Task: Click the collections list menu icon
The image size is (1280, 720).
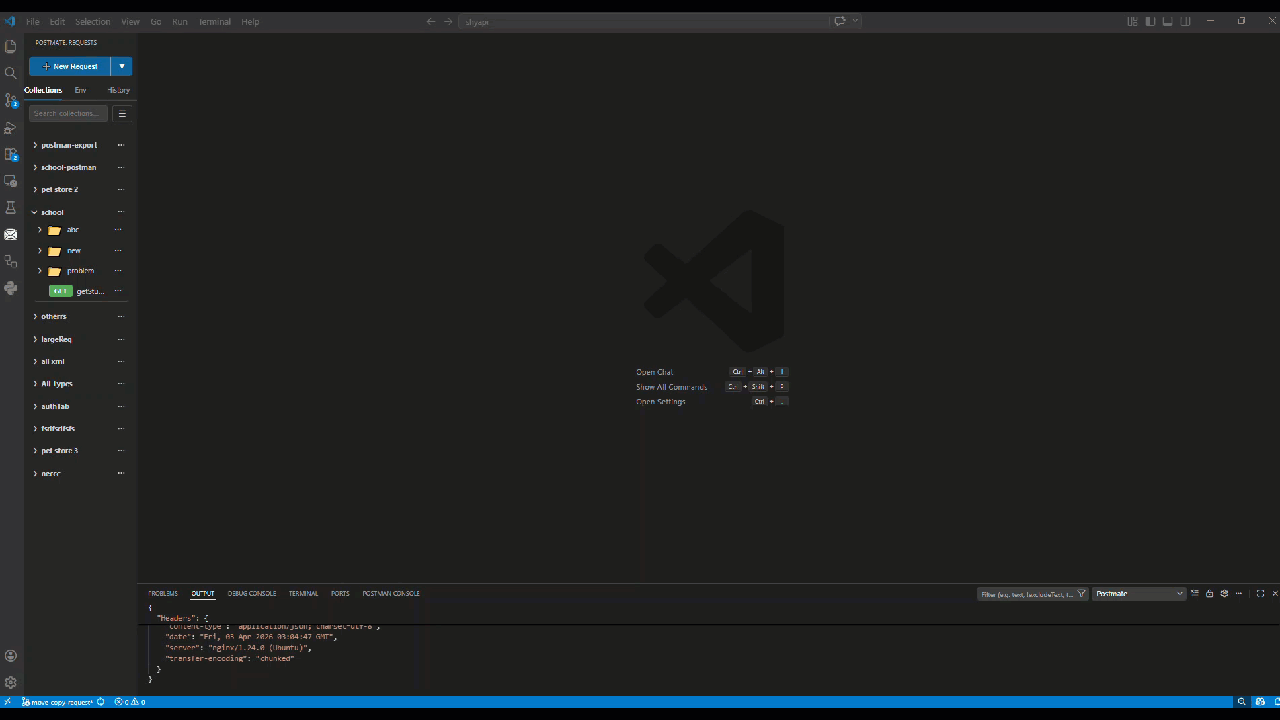Action: point(122,114)
